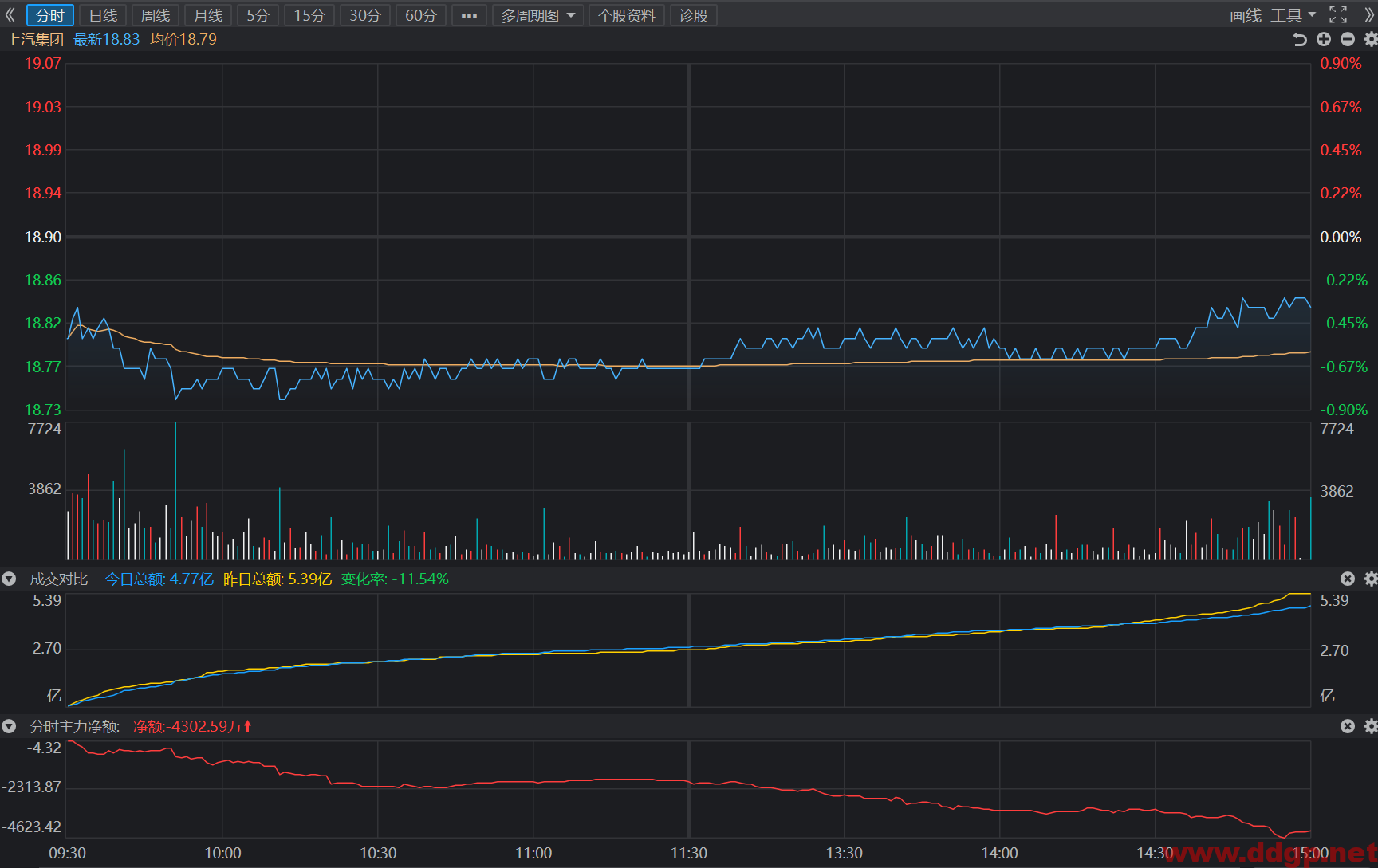Click 净额:-4302.59万 readout
1378x868 pixels.
[x=192, y=726]
